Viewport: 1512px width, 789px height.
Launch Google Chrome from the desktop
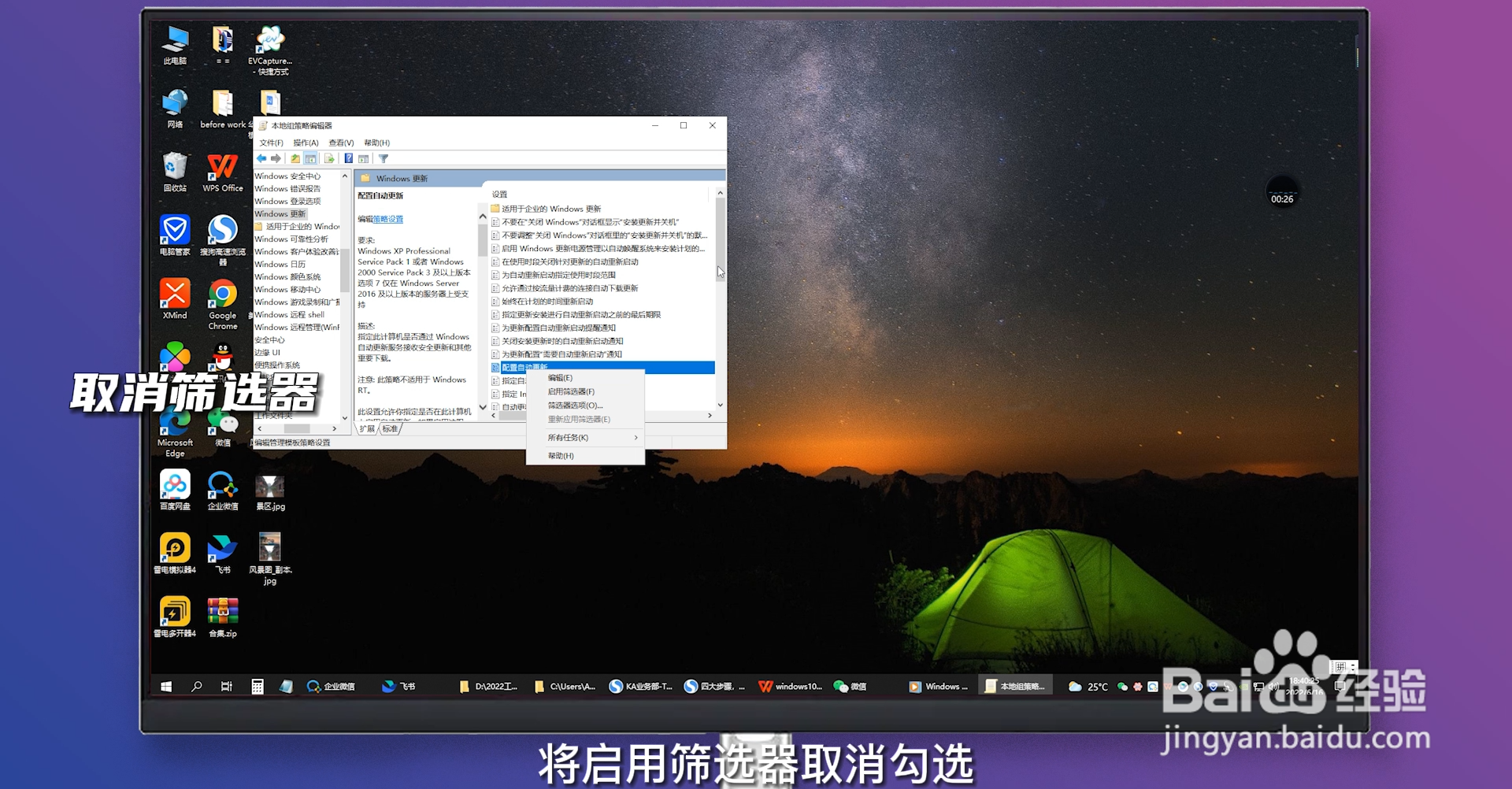tap(223, 305)
